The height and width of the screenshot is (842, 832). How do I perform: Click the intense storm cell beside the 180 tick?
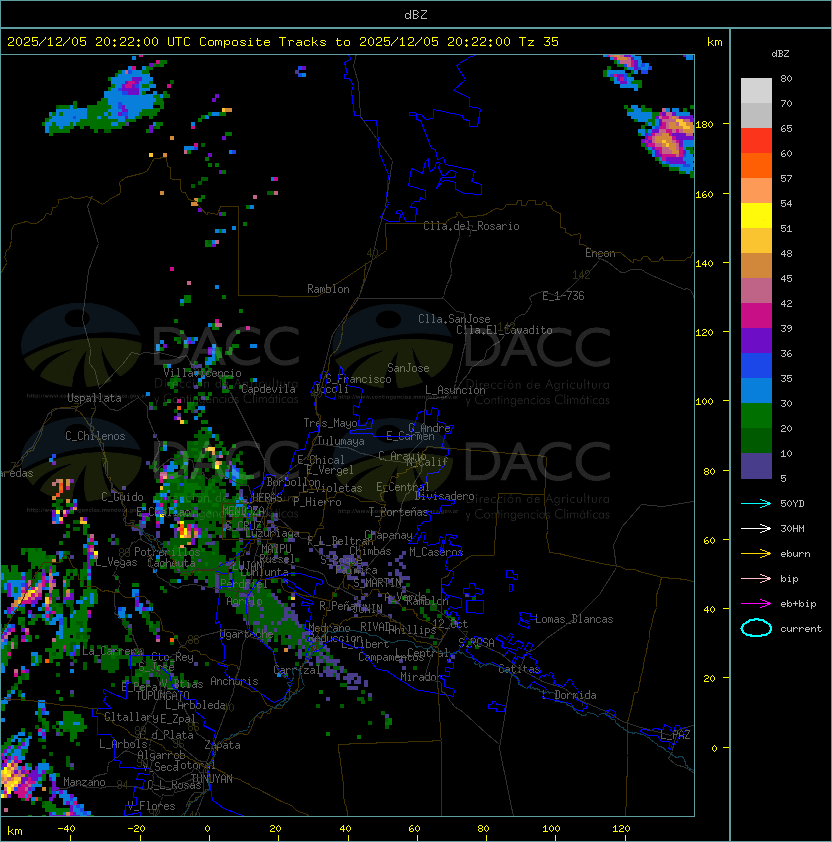point(667,140)
